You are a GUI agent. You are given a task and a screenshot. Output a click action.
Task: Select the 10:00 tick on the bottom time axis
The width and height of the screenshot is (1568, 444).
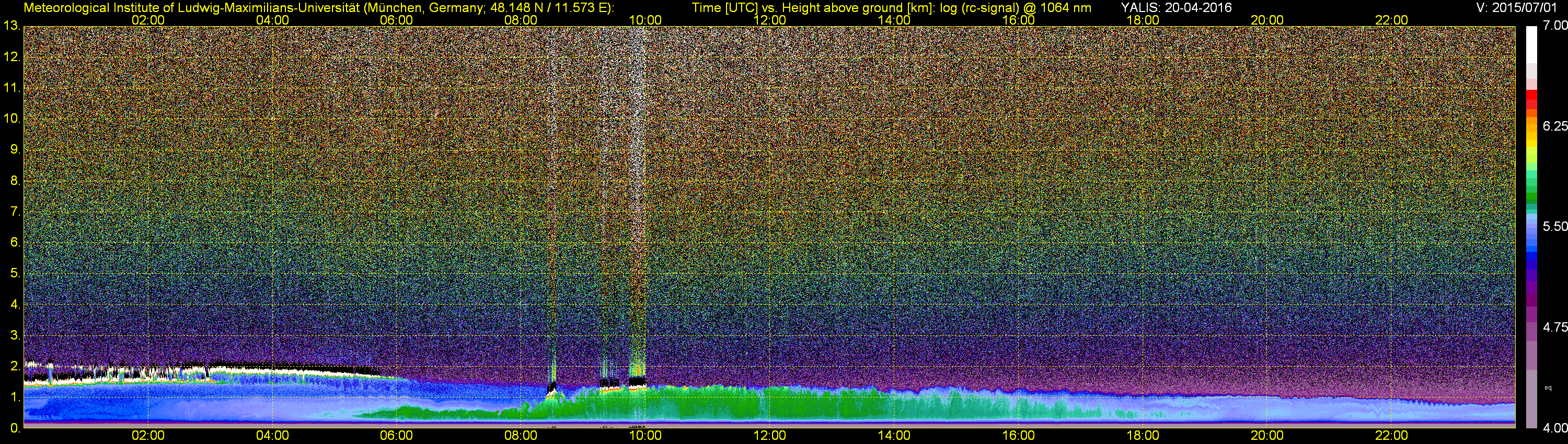click(645, 436)
